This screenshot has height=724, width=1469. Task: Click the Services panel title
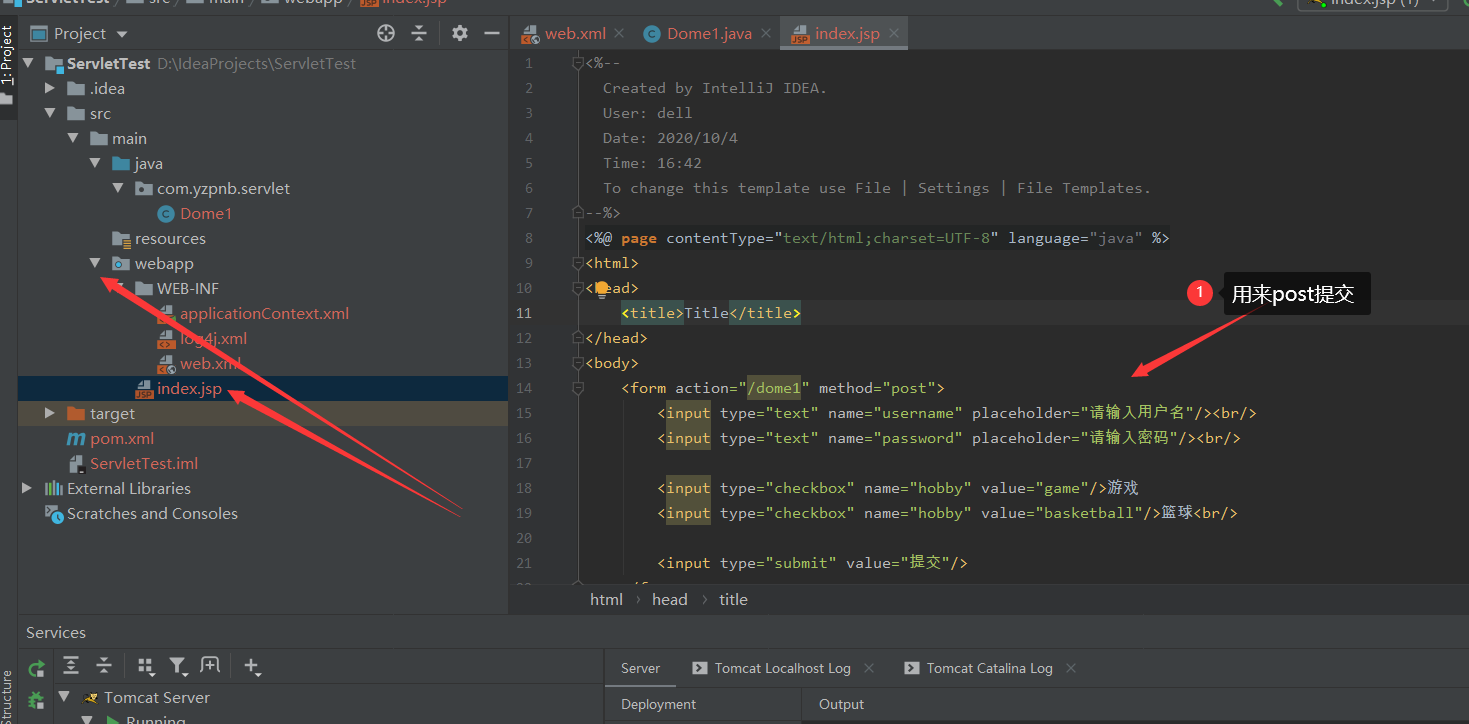[56, 632]
